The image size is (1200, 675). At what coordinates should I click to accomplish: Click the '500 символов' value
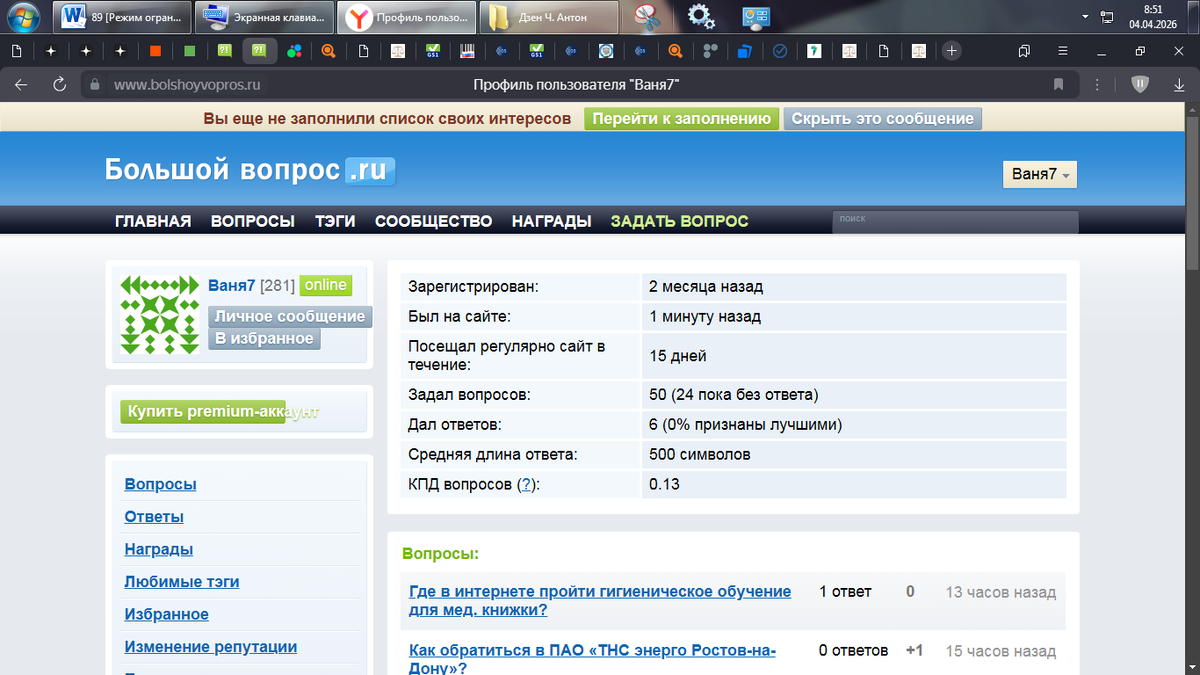[699, 454]
